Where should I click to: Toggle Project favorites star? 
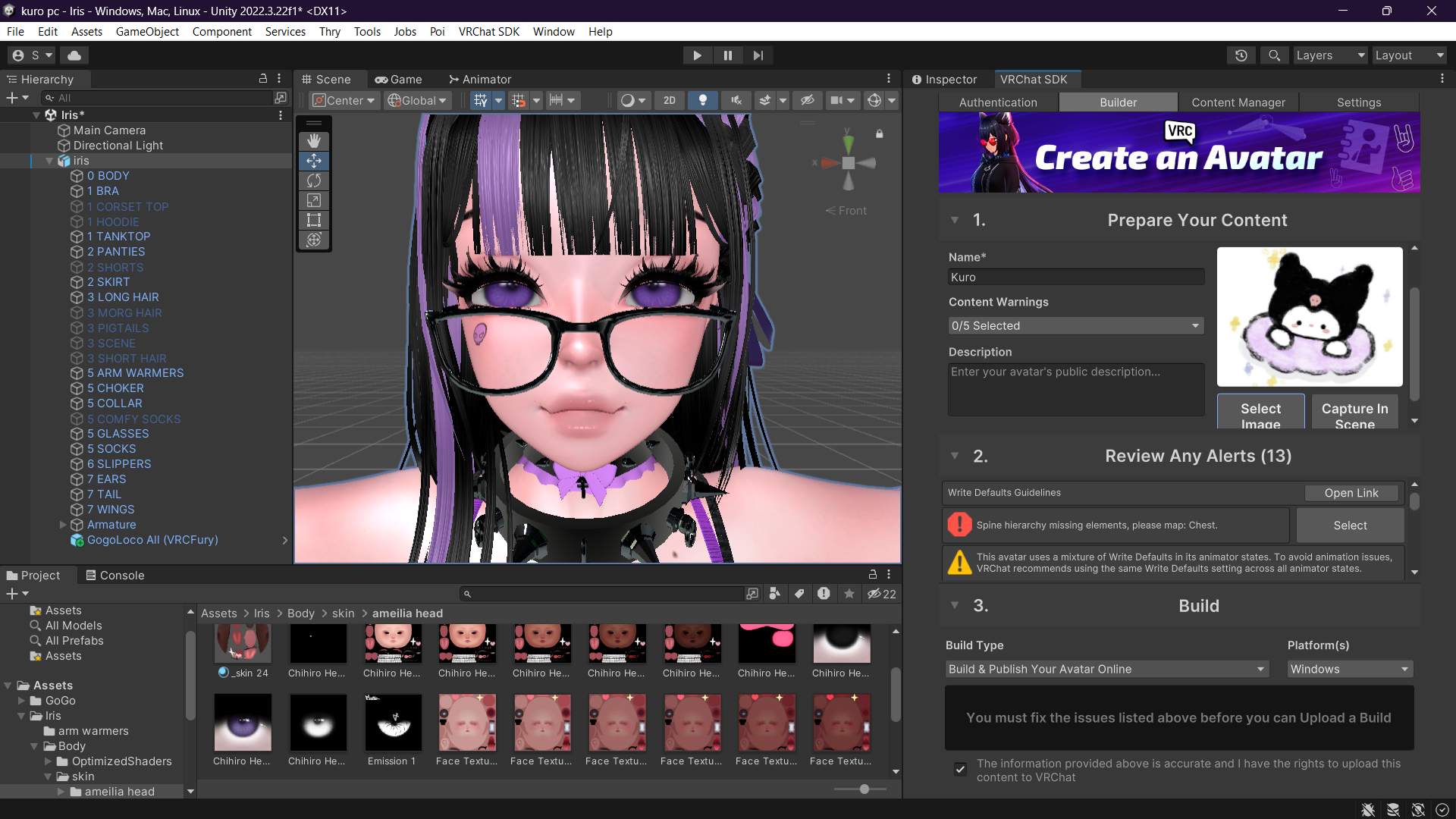pyautogui.click(x=849, y=594)
